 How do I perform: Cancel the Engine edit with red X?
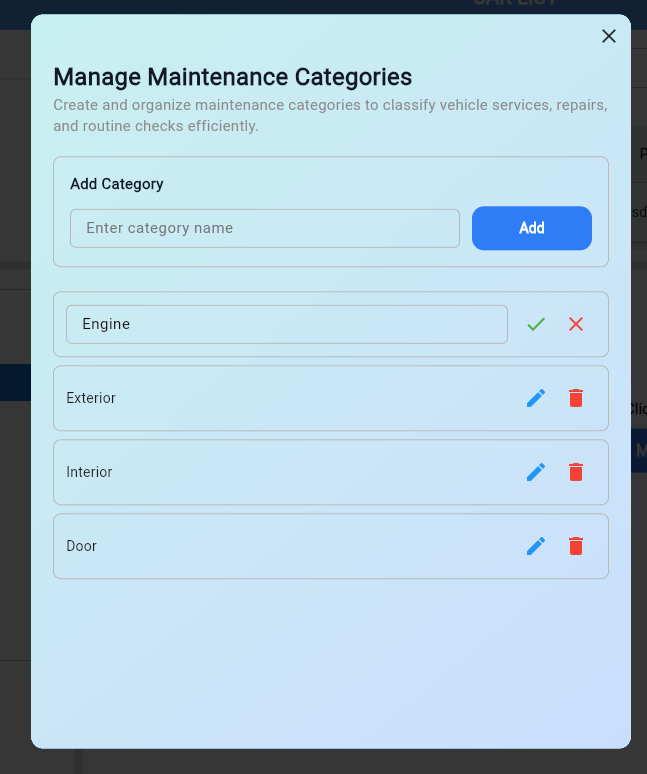click(576, 324)
